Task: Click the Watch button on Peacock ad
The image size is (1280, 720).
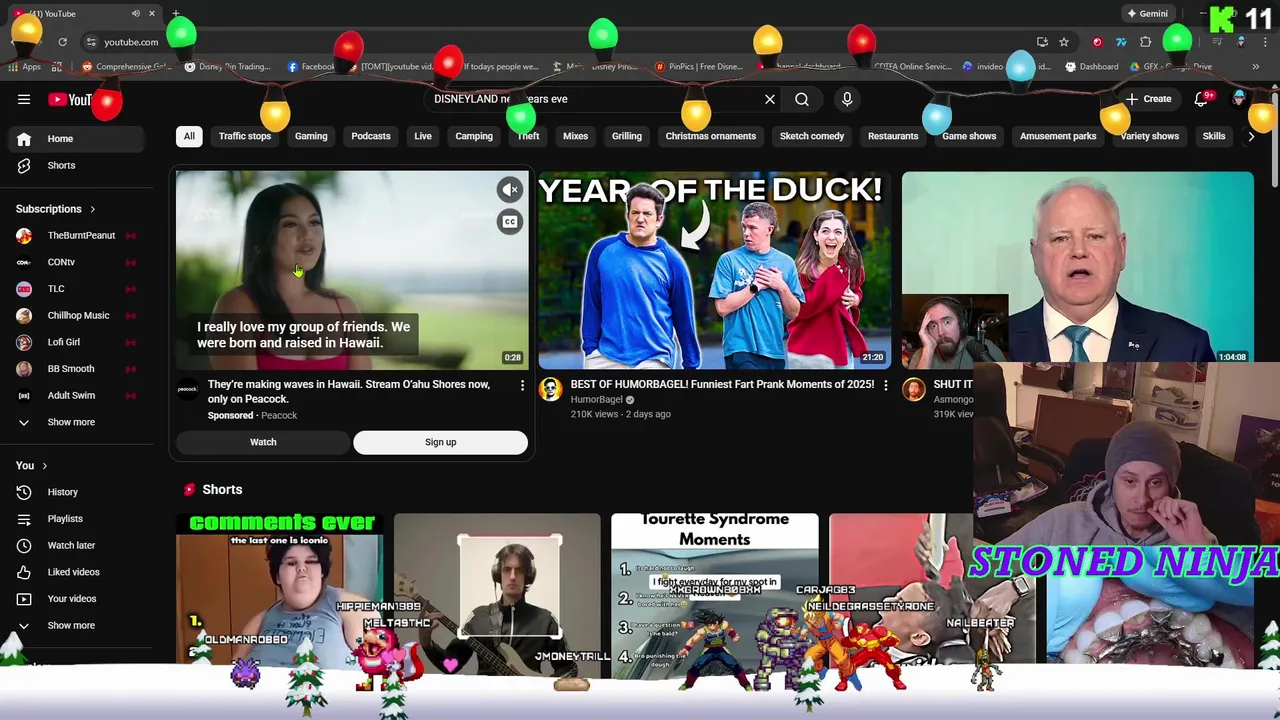Action: (x=263, y=442)
